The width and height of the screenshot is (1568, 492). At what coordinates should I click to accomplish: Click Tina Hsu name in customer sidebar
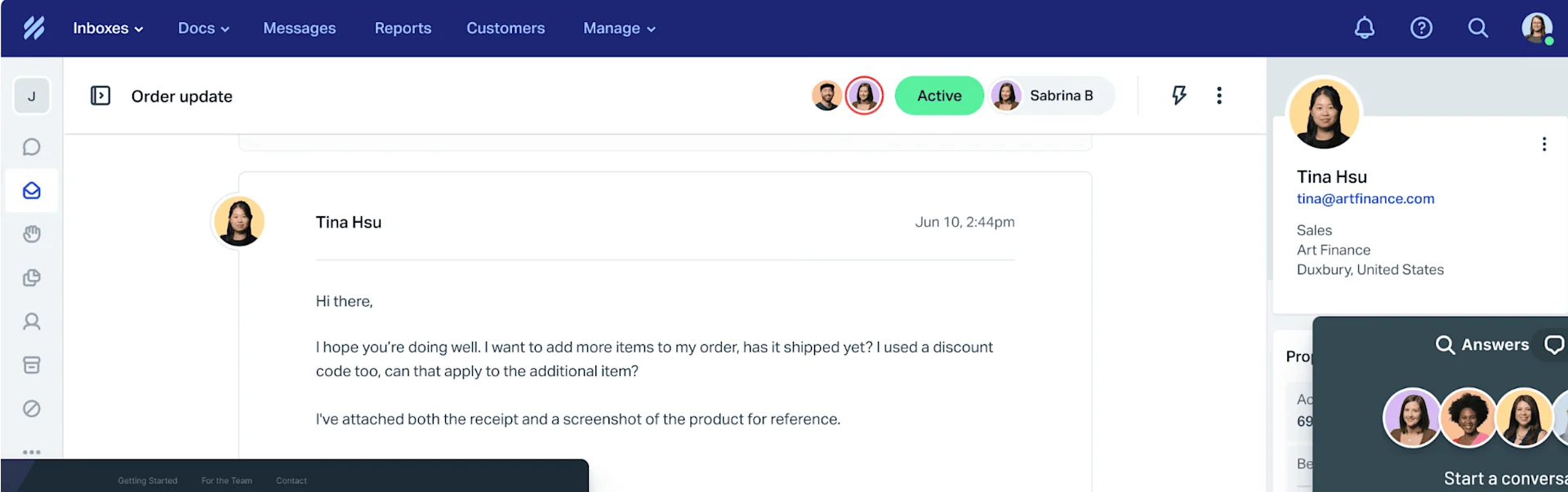pos(1332,177)
